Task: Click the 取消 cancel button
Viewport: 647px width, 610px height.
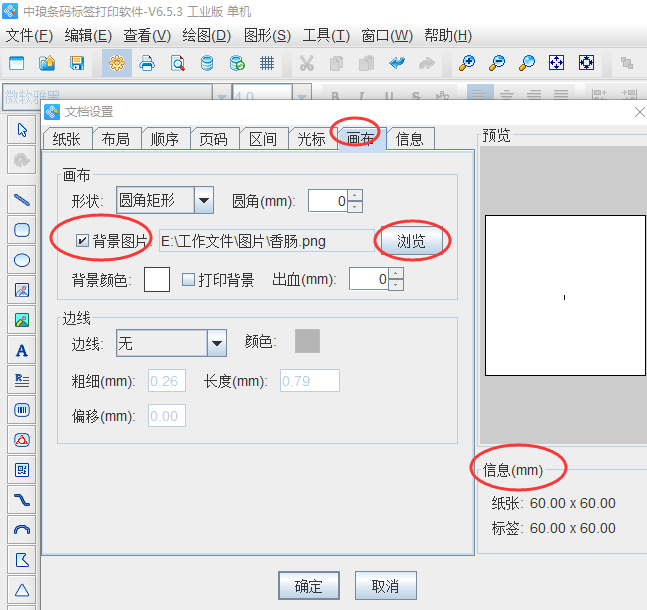Action: coord(385,586)
